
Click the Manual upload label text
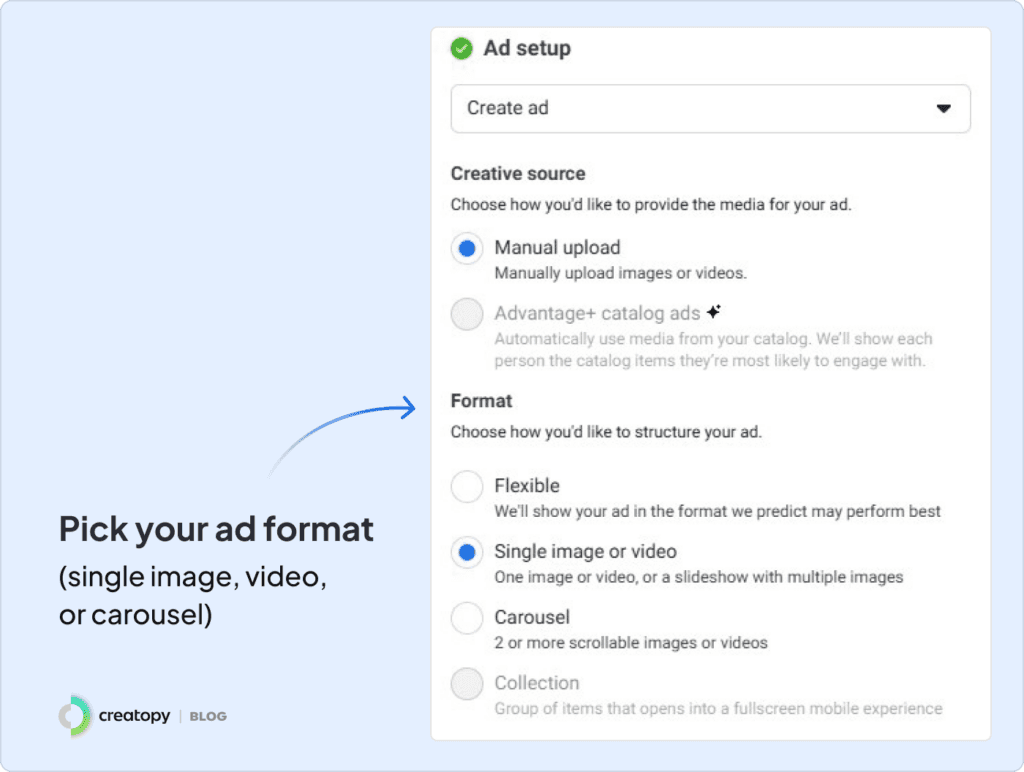[x=557, y=247]
